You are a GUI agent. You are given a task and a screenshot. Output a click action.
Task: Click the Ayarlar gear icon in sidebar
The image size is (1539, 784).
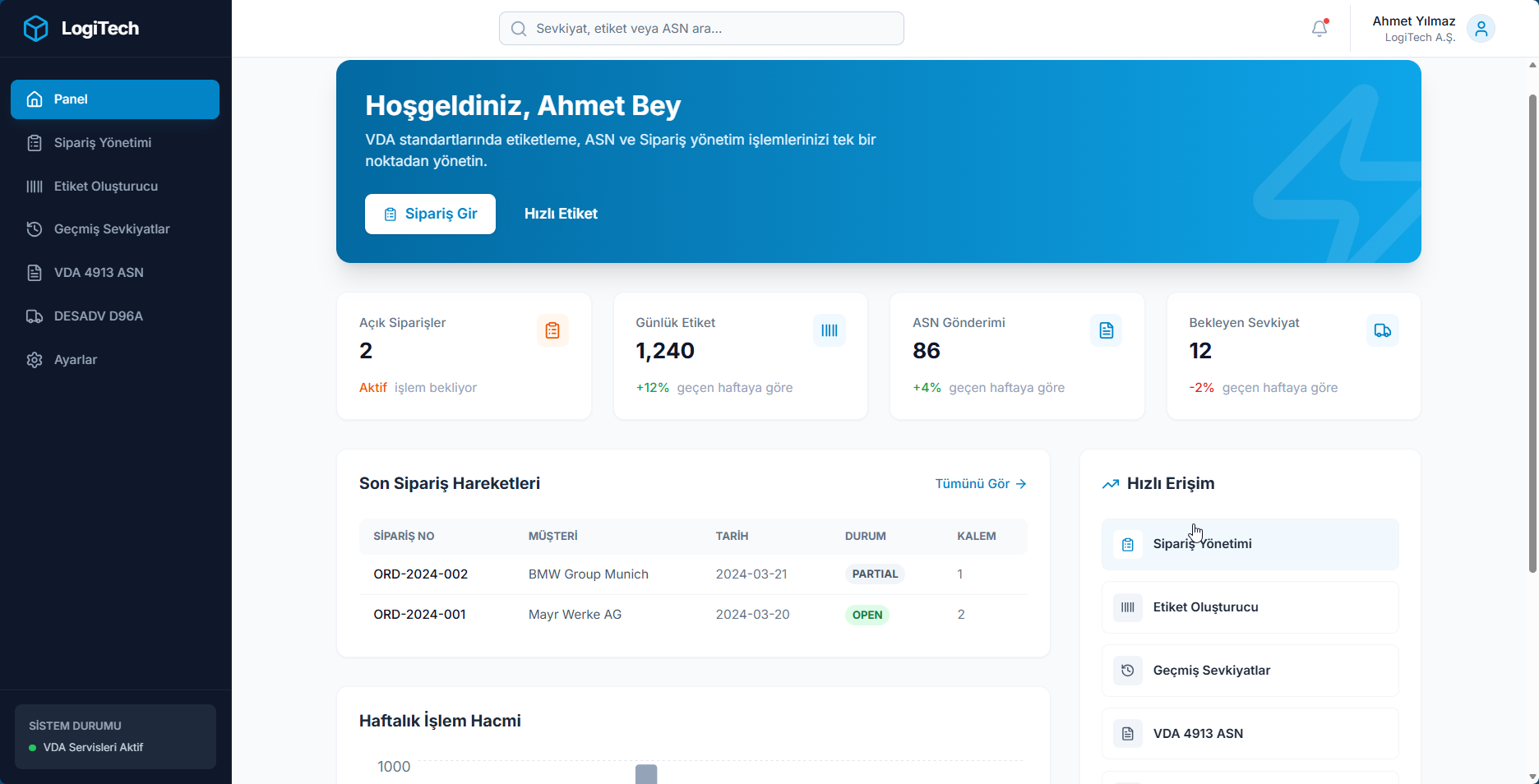click(35, 360)
